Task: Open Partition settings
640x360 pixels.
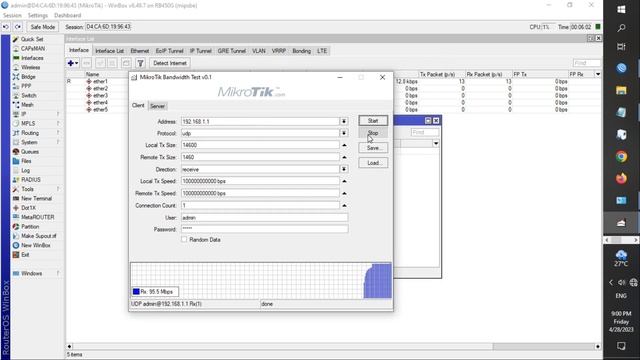Action: tap(30, 227)
